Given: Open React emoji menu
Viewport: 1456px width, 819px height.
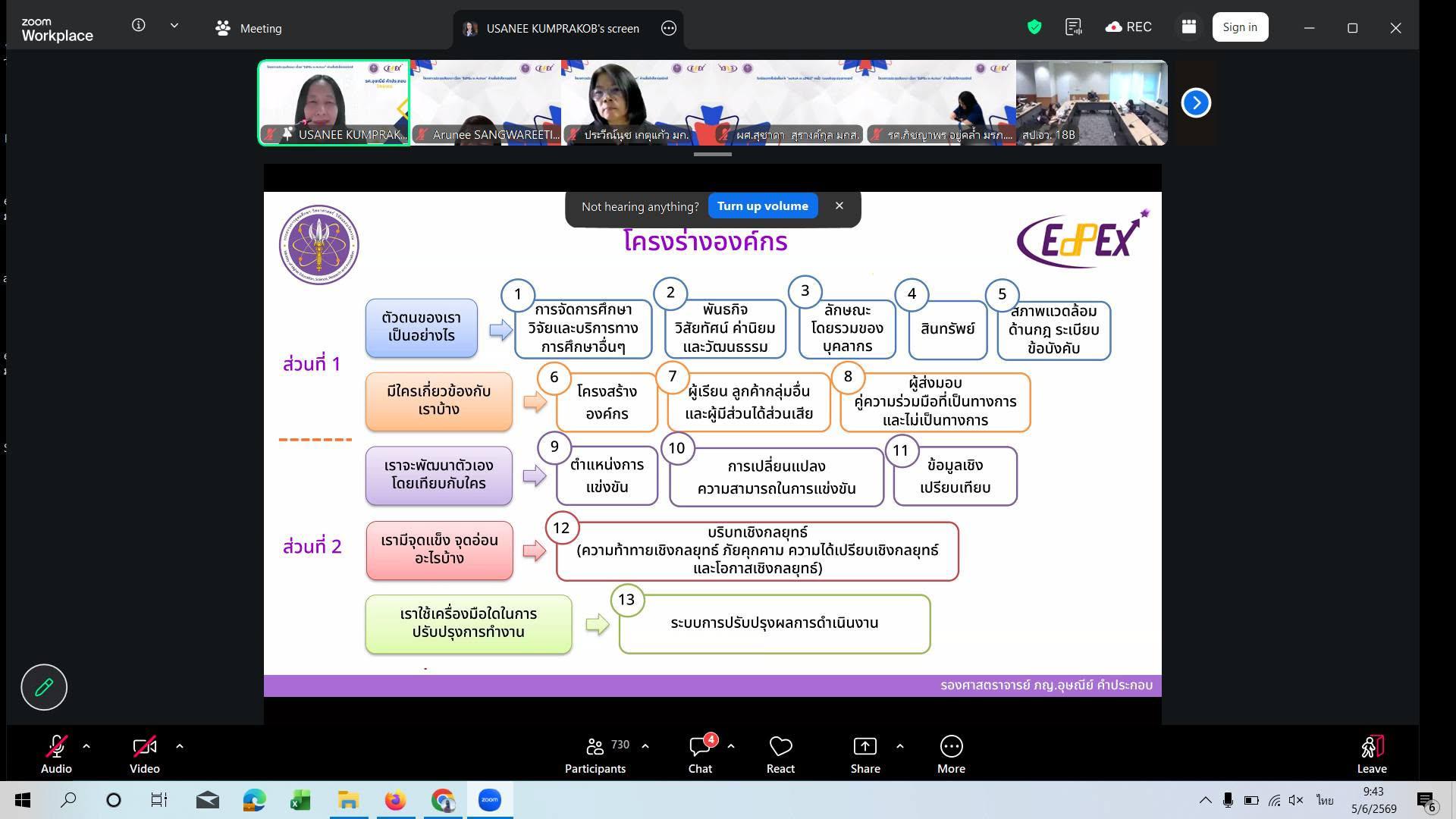Looking at the screenshot, I should pyautogui.click(x=780, y=755).
